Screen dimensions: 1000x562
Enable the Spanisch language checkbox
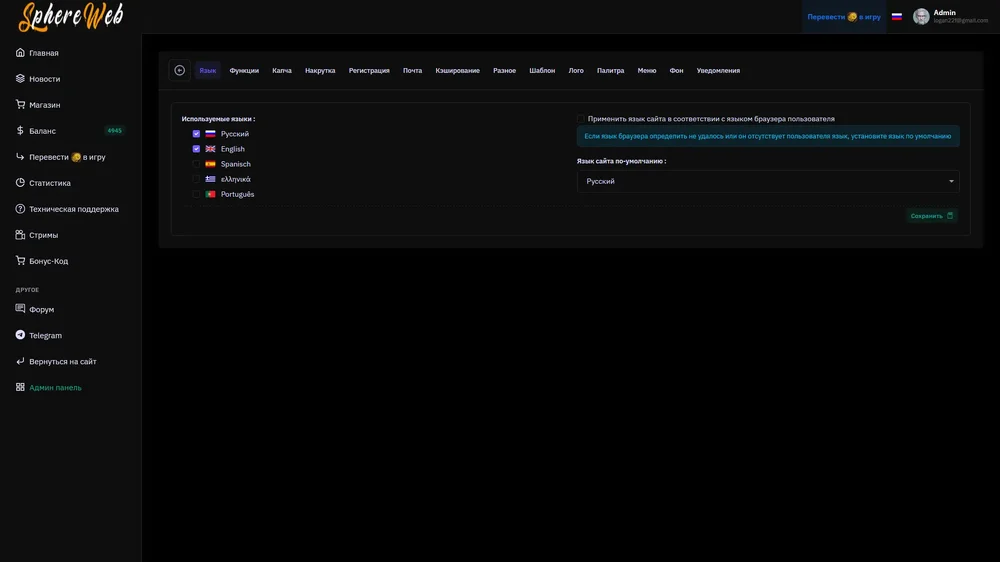[197, 164]
